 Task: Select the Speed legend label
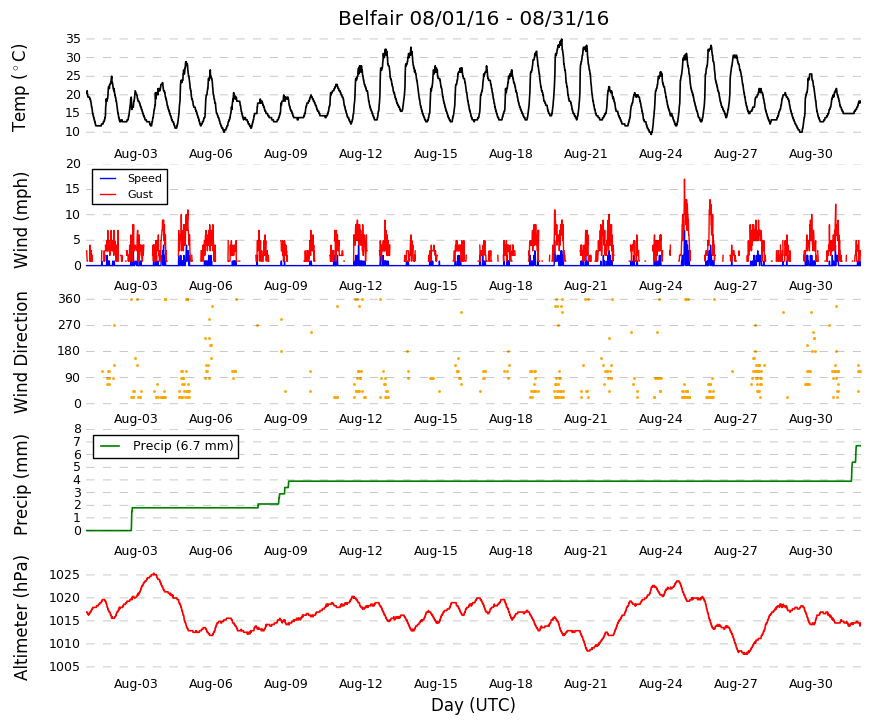pos(144,178)
